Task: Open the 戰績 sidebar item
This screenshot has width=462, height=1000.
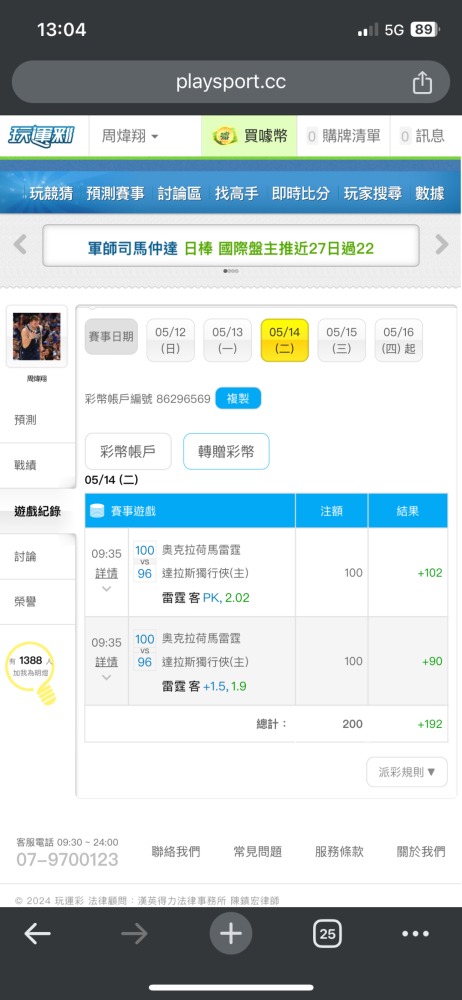Action: coord(38,466)
